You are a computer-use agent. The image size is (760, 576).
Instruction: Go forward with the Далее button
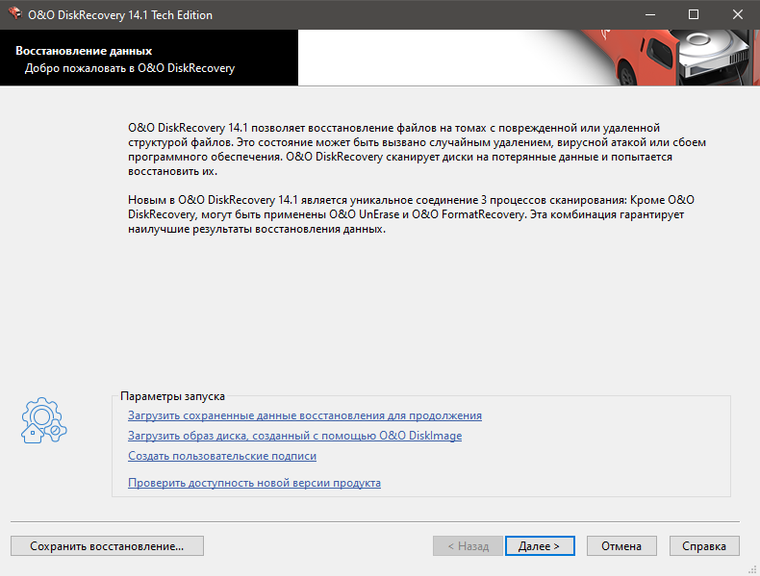click(539, 546)
